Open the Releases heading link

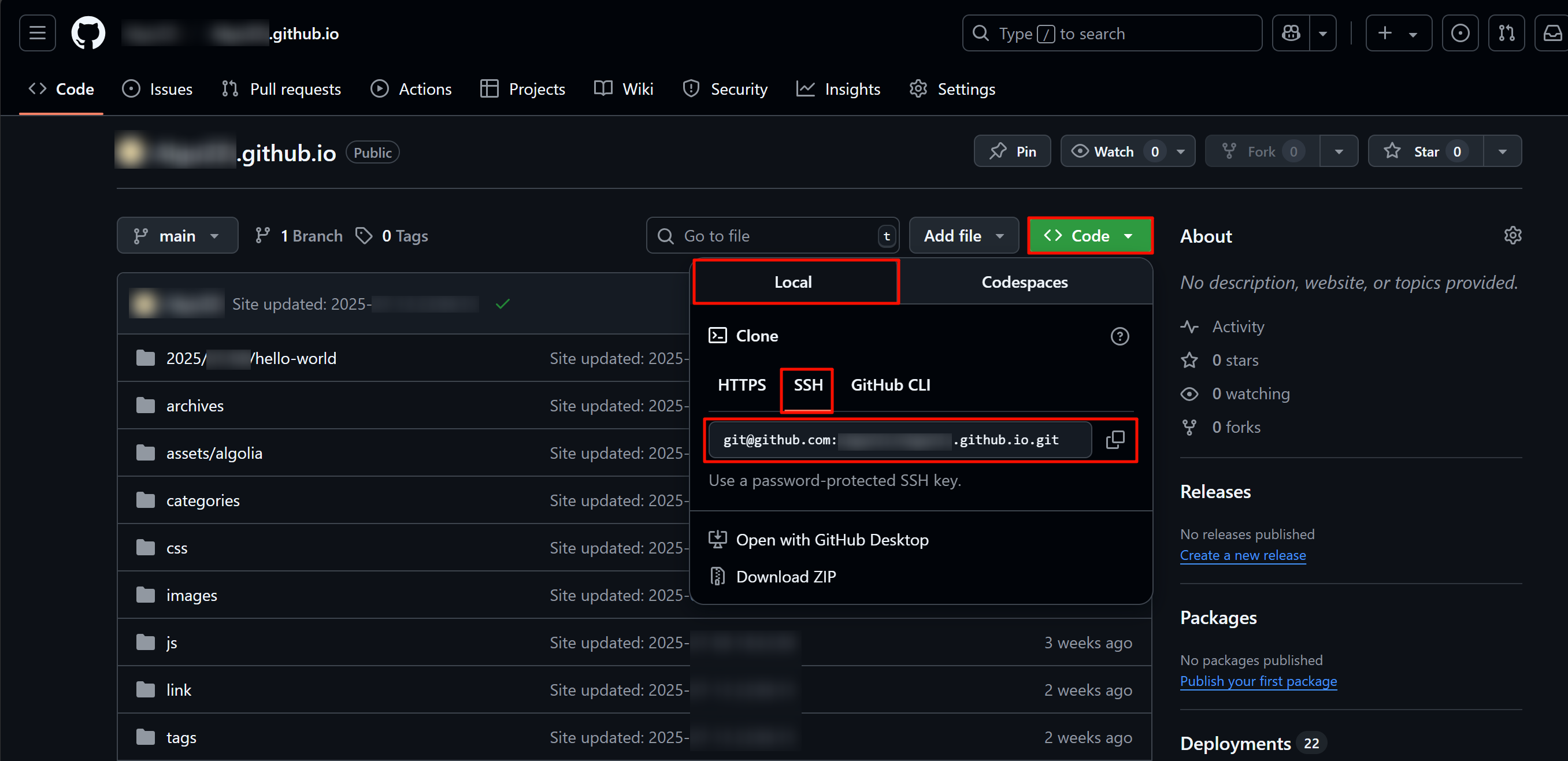1215,492
